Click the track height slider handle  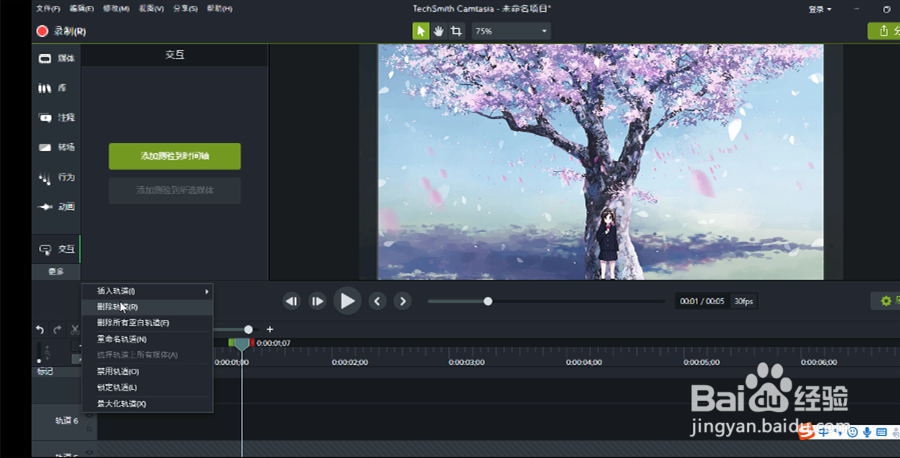coord(39,360)
